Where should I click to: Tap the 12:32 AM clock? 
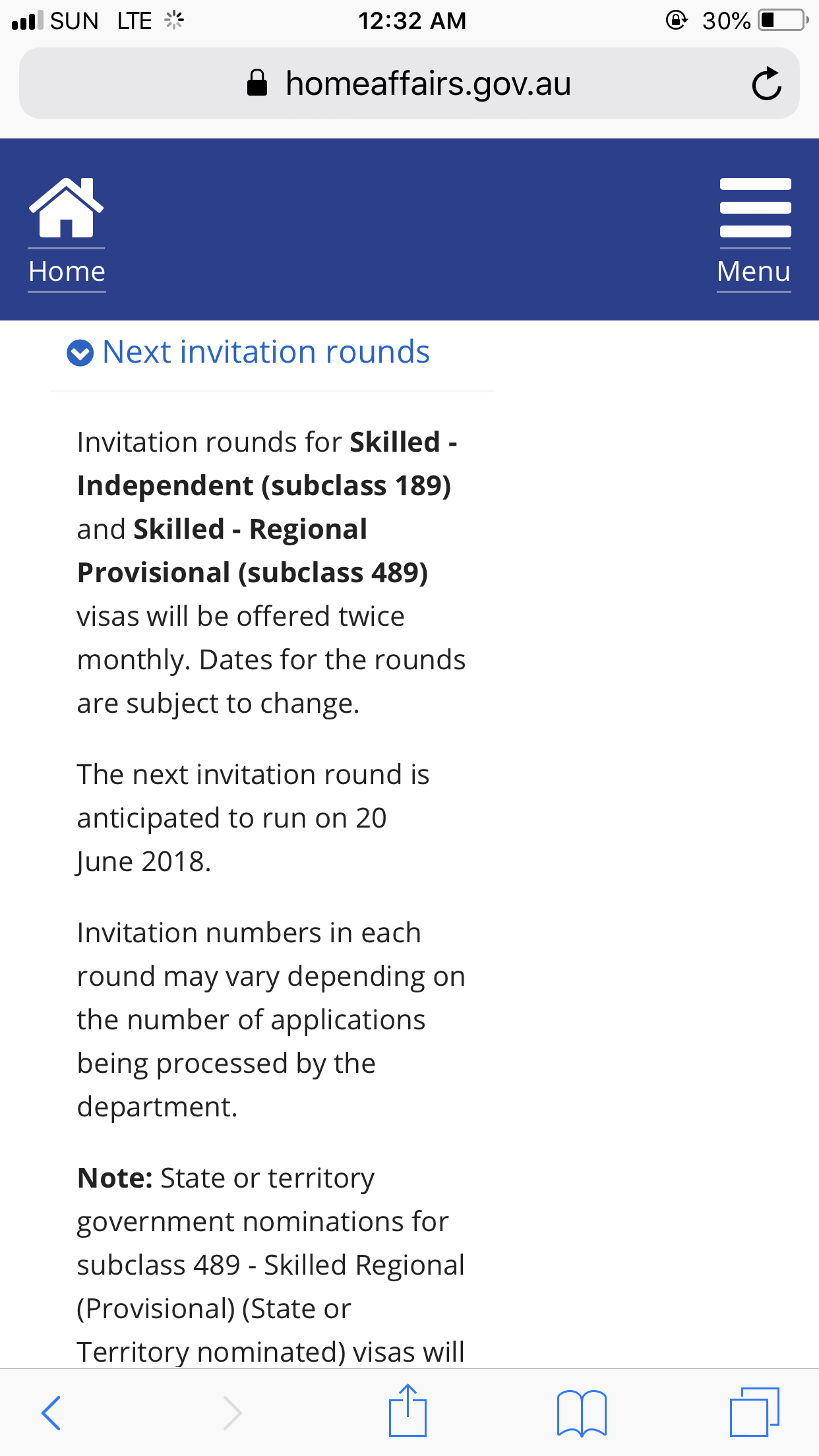pos(411,21)
